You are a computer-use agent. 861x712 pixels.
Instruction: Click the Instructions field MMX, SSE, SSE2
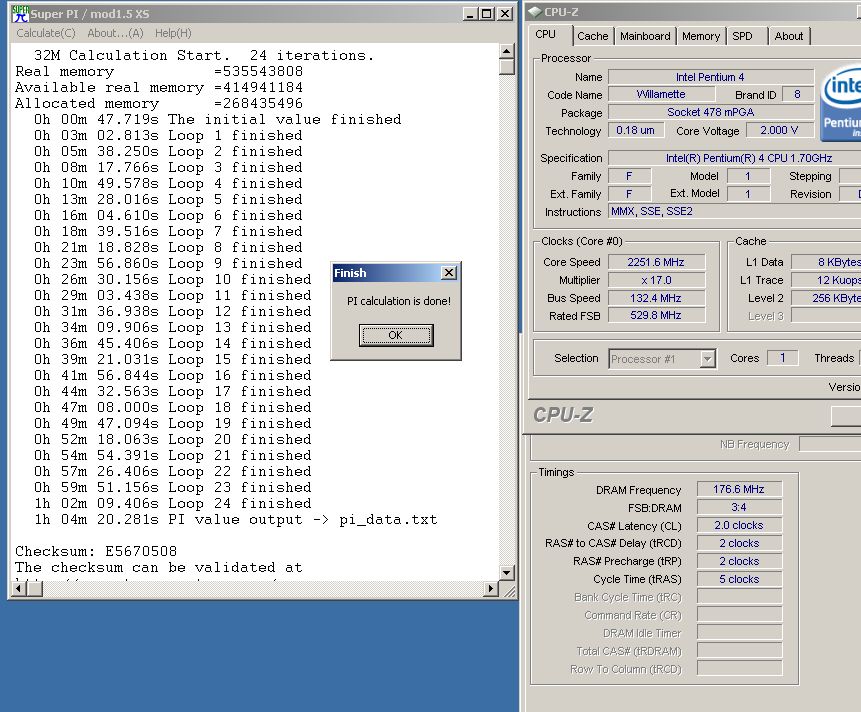[x=735, y=211]
